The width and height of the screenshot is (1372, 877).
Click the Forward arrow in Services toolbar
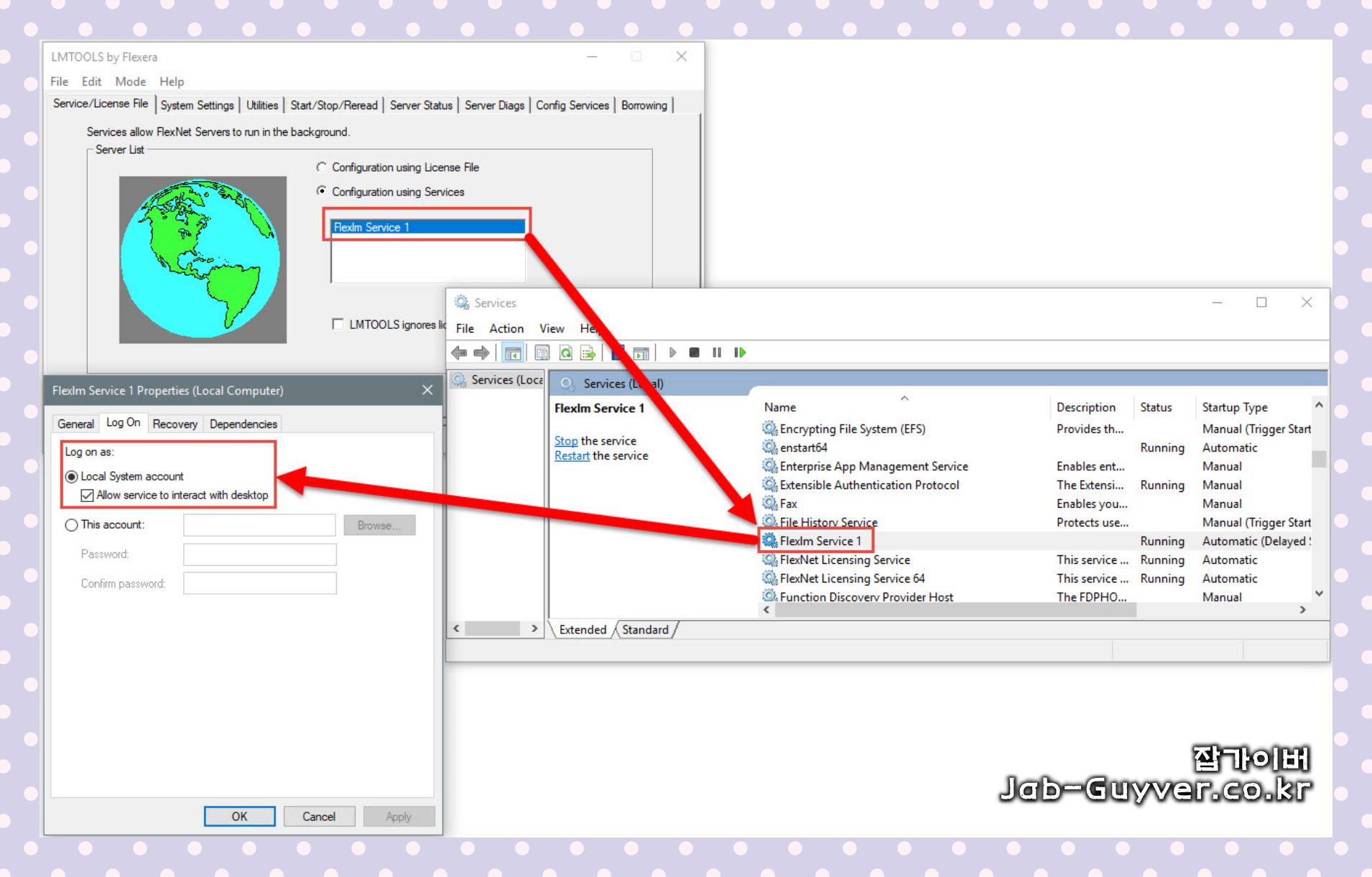point(481,353)
